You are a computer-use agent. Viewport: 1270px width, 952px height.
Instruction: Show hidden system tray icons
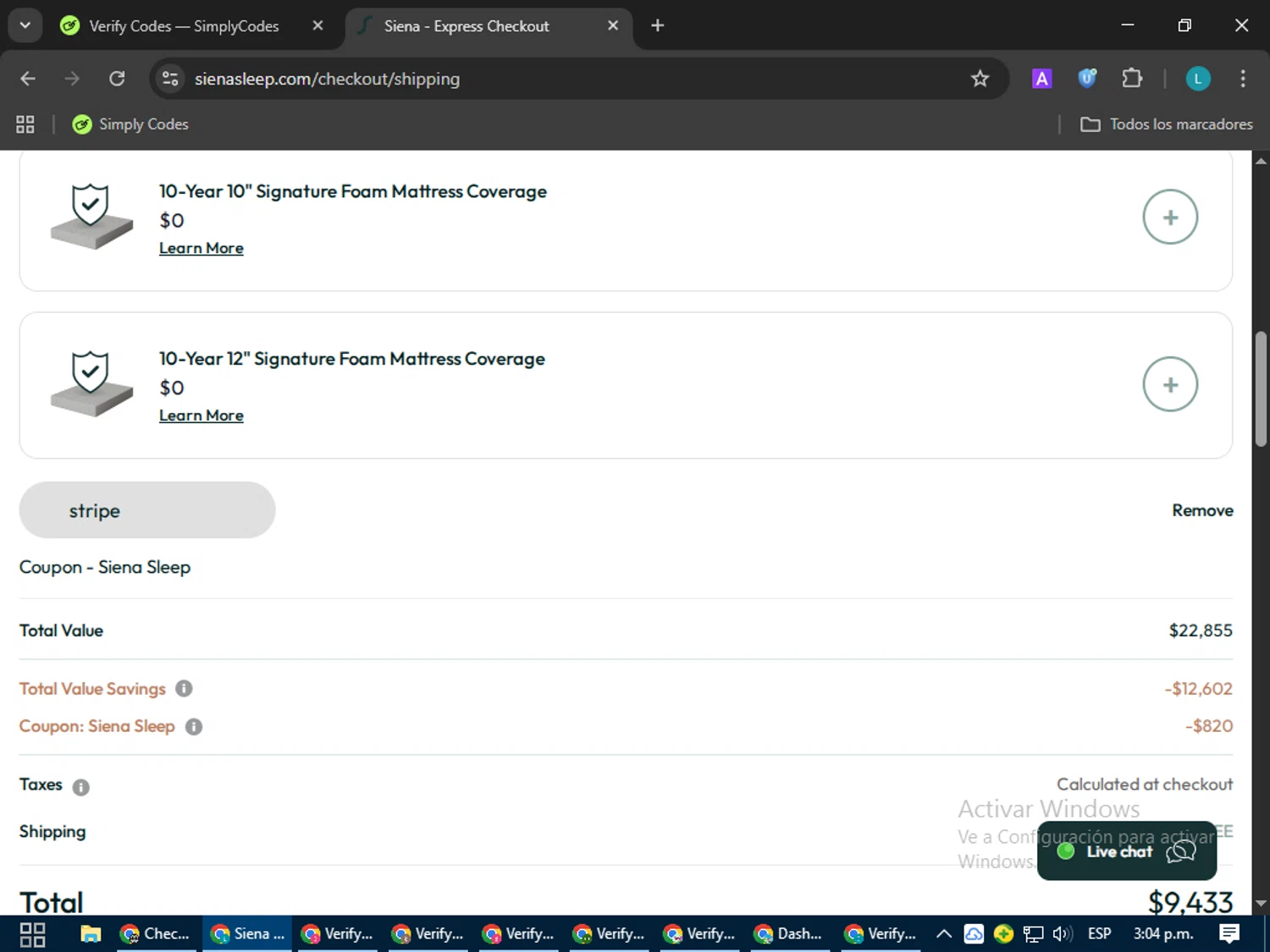tap(943, 934)
